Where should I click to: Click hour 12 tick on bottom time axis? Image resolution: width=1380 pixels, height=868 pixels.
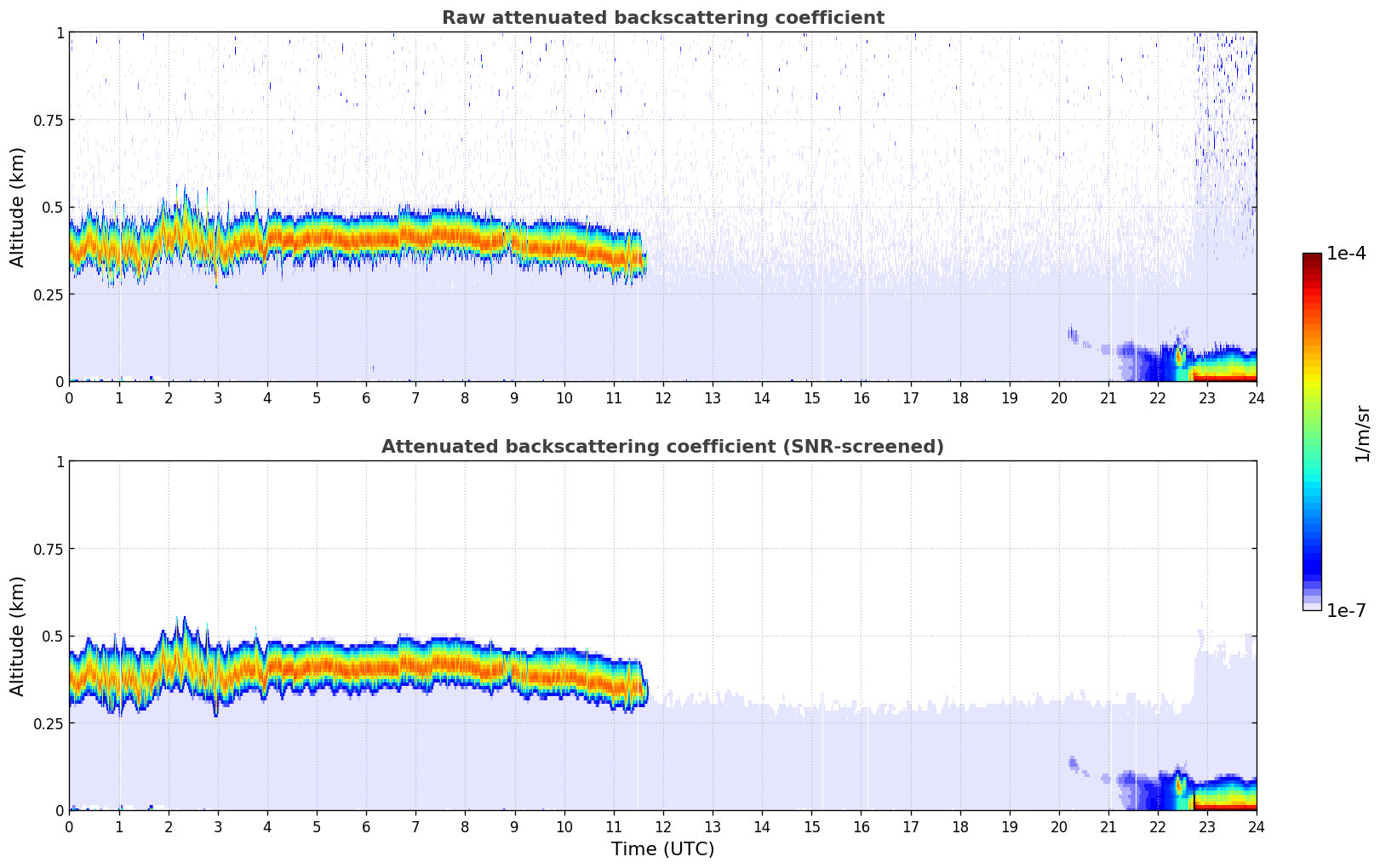(x=662, y=826)
